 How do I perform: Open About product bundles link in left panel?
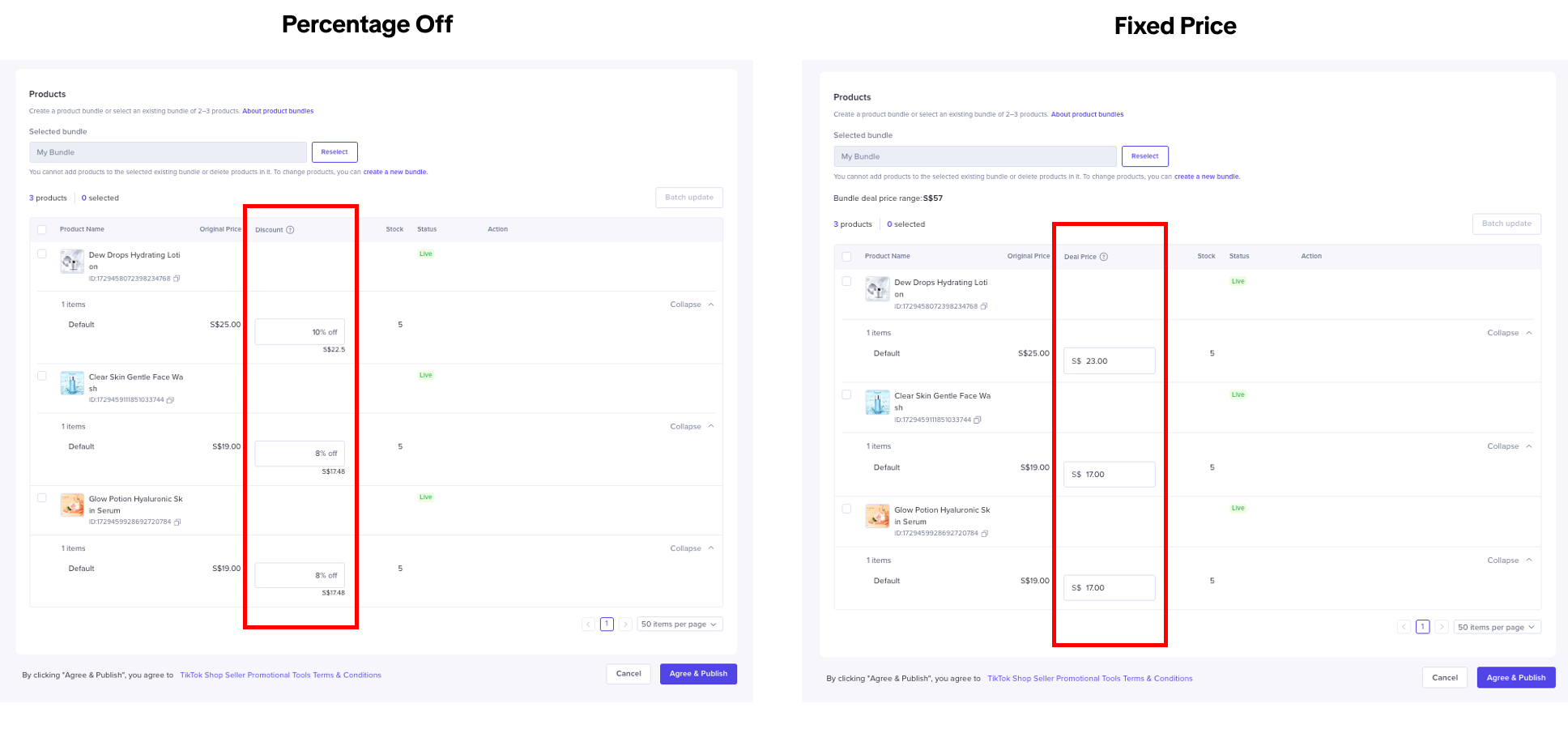point(278,111)
